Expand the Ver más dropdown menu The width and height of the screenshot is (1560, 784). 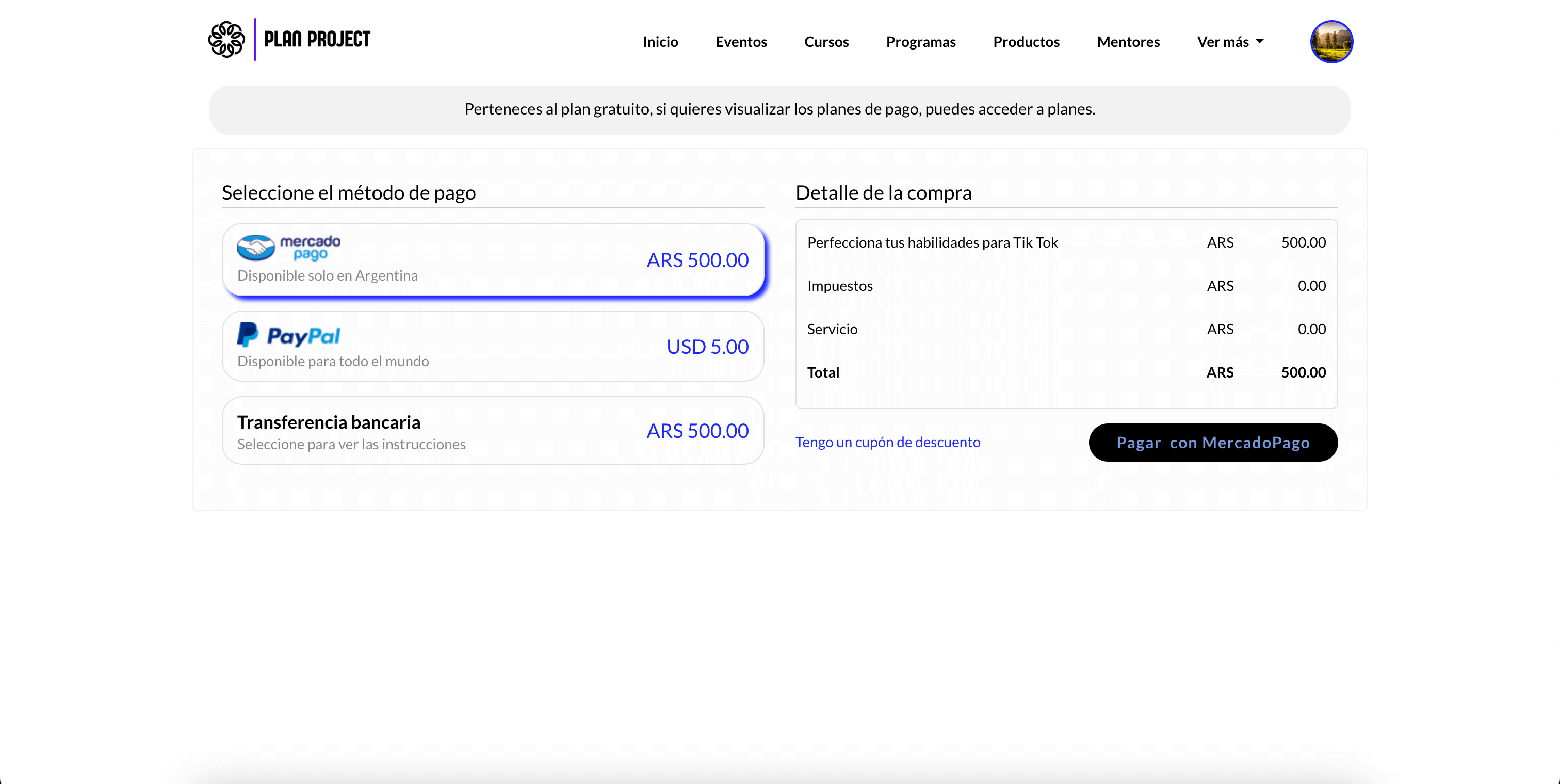click(x=1223, y=42)
